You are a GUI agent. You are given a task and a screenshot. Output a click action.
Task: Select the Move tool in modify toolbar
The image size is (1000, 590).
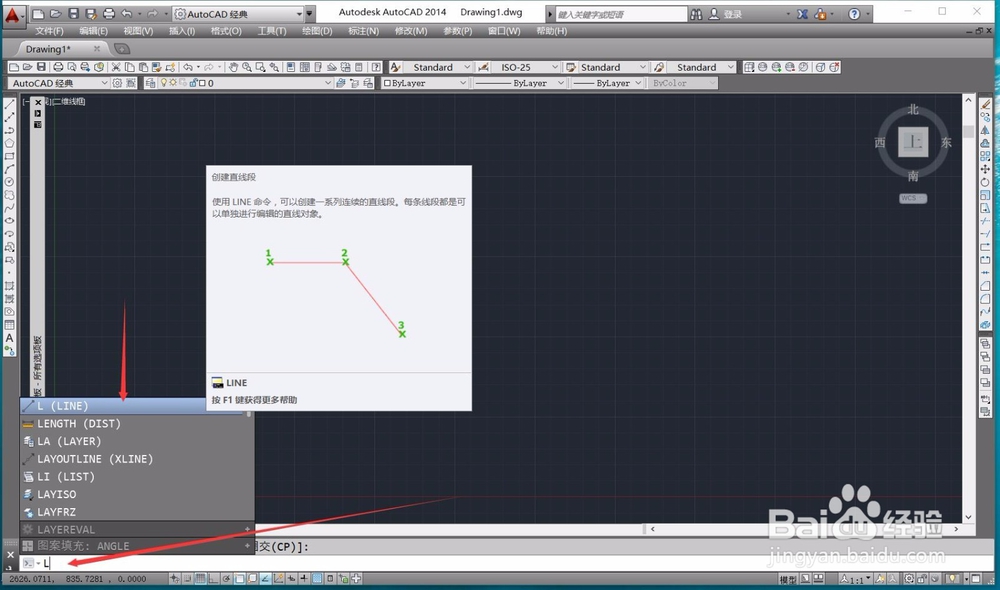pyautogui.click(x=985, y=169)
